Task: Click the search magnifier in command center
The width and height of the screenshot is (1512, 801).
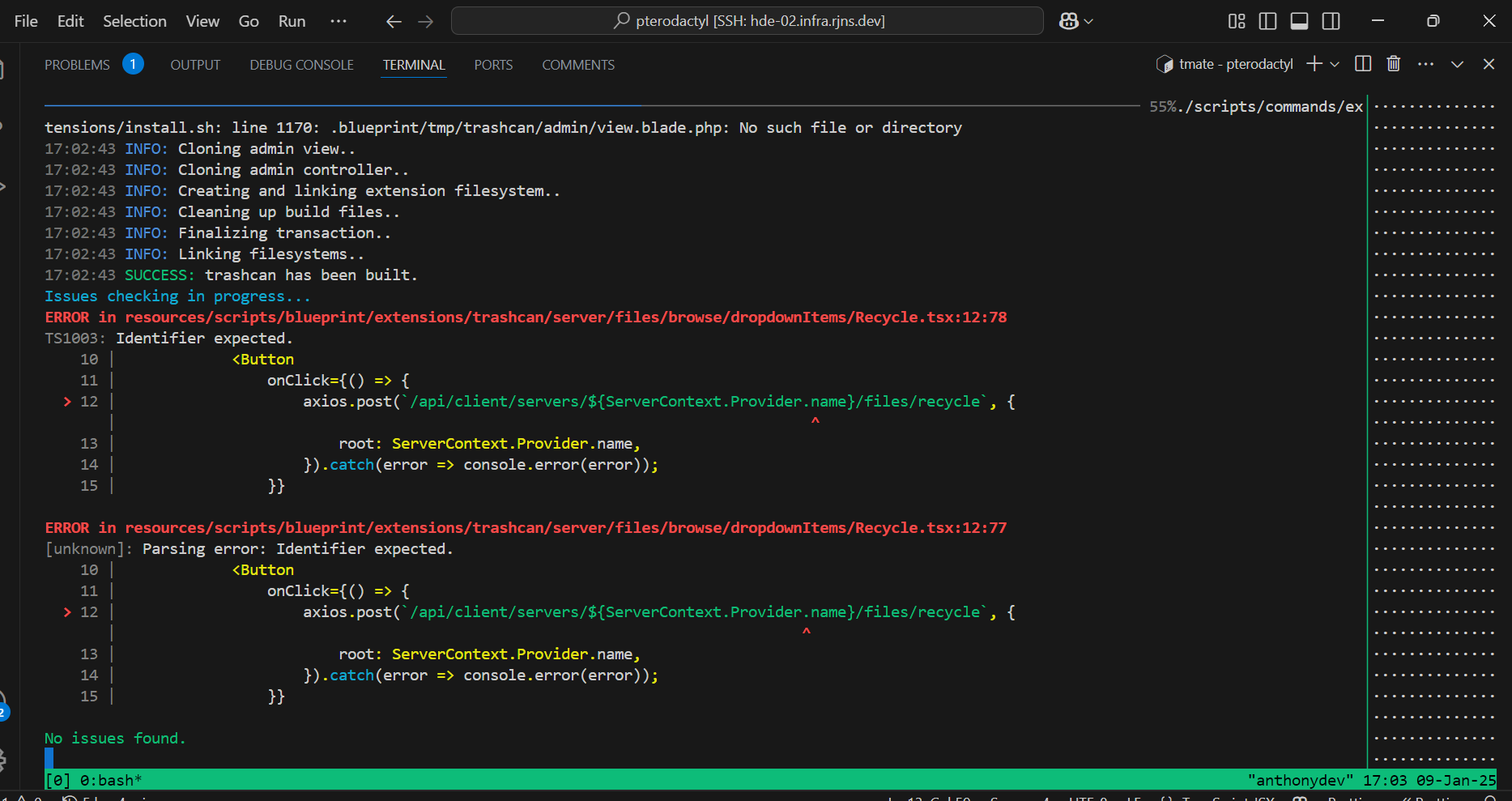Action: (x=621, y=21)
